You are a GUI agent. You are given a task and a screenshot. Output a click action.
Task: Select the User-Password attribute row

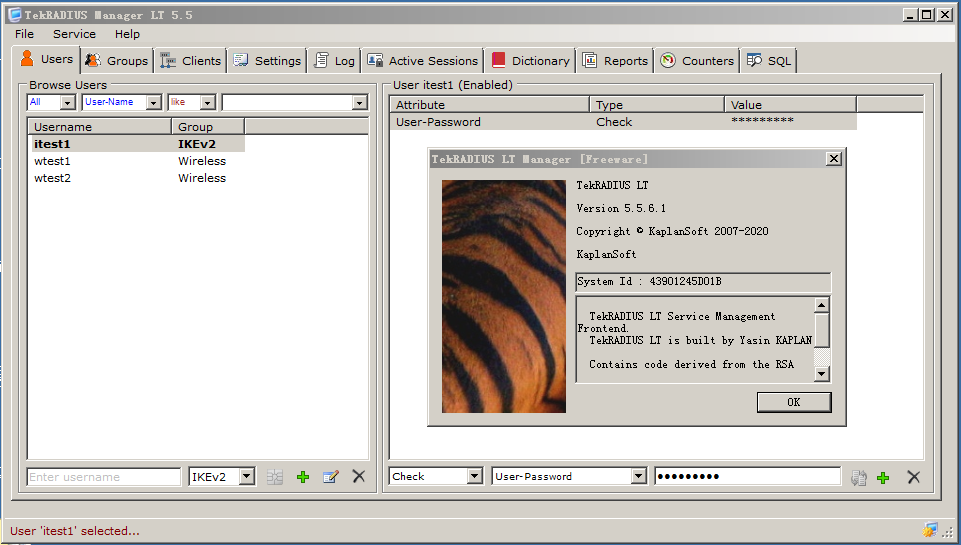coord(623,122)
